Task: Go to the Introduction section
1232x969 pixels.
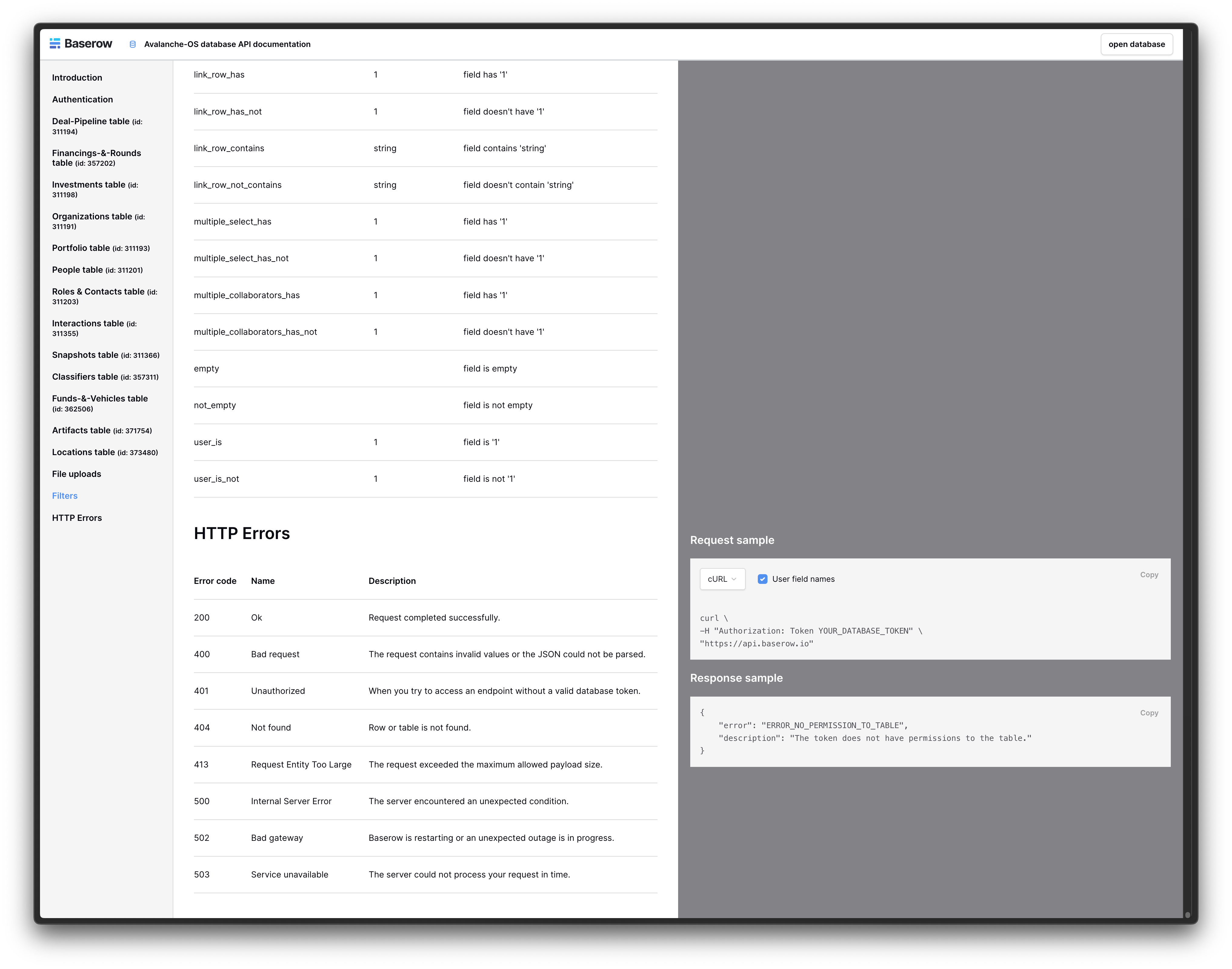Action: [77, 78]
